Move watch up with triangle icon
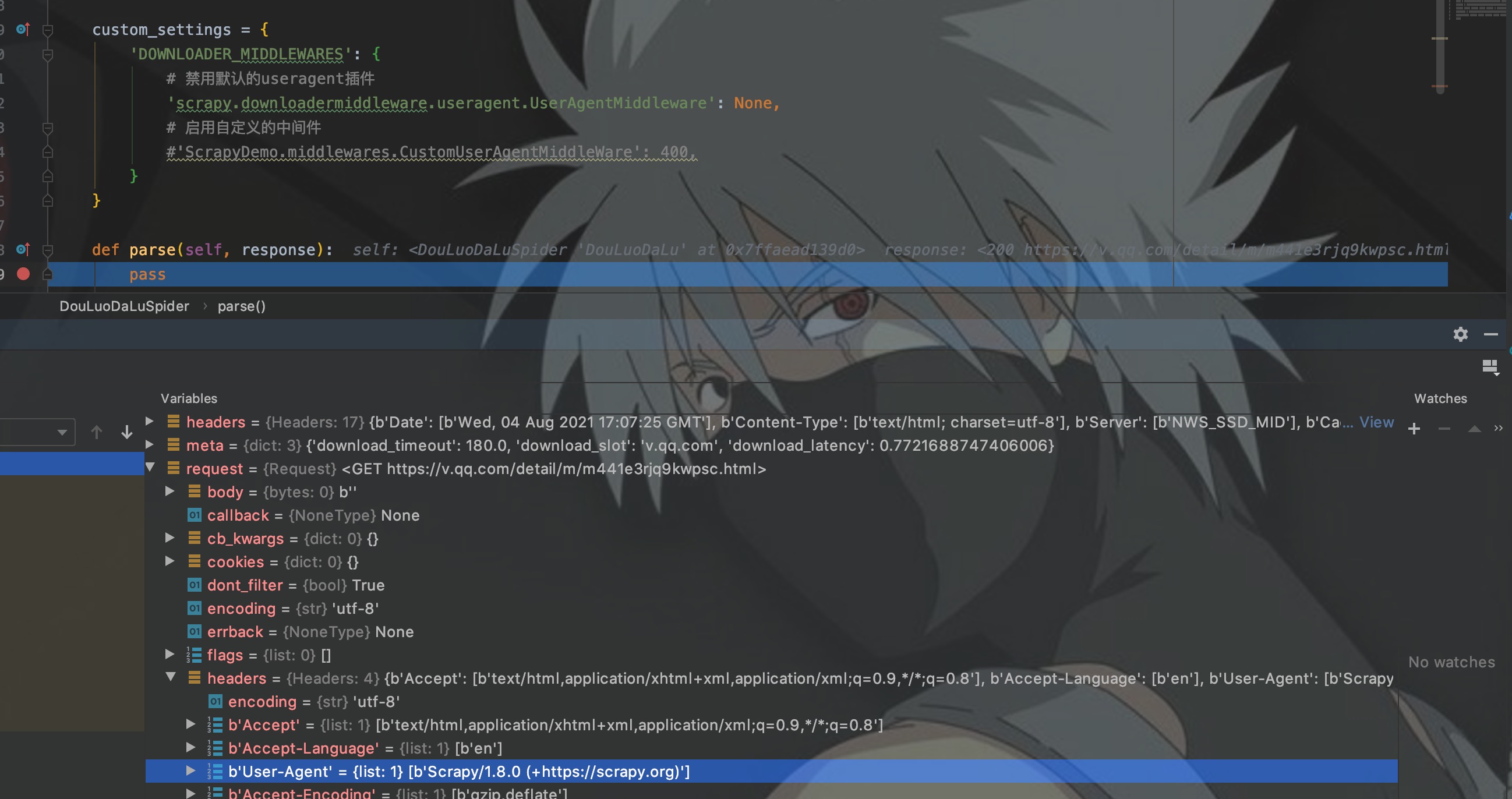1512x799 pixels. pyautogui.click(x=1474, y=429)
